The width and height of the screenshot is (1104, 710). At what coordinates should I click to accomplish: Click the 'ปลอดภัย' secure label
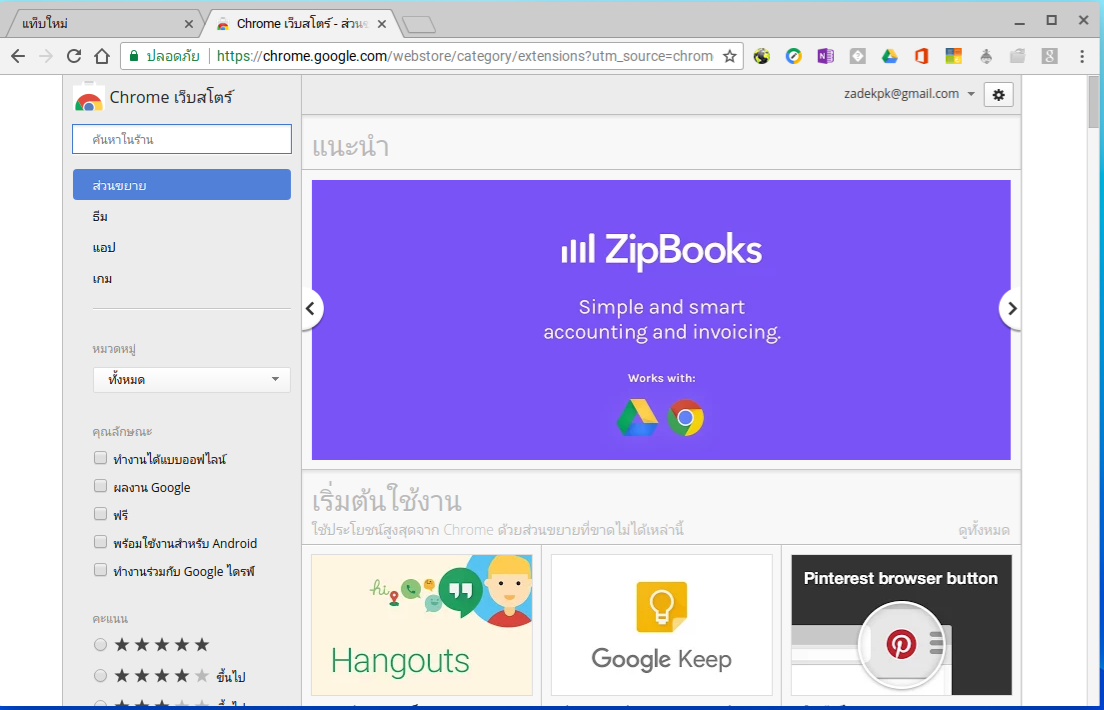coord(173,56)
